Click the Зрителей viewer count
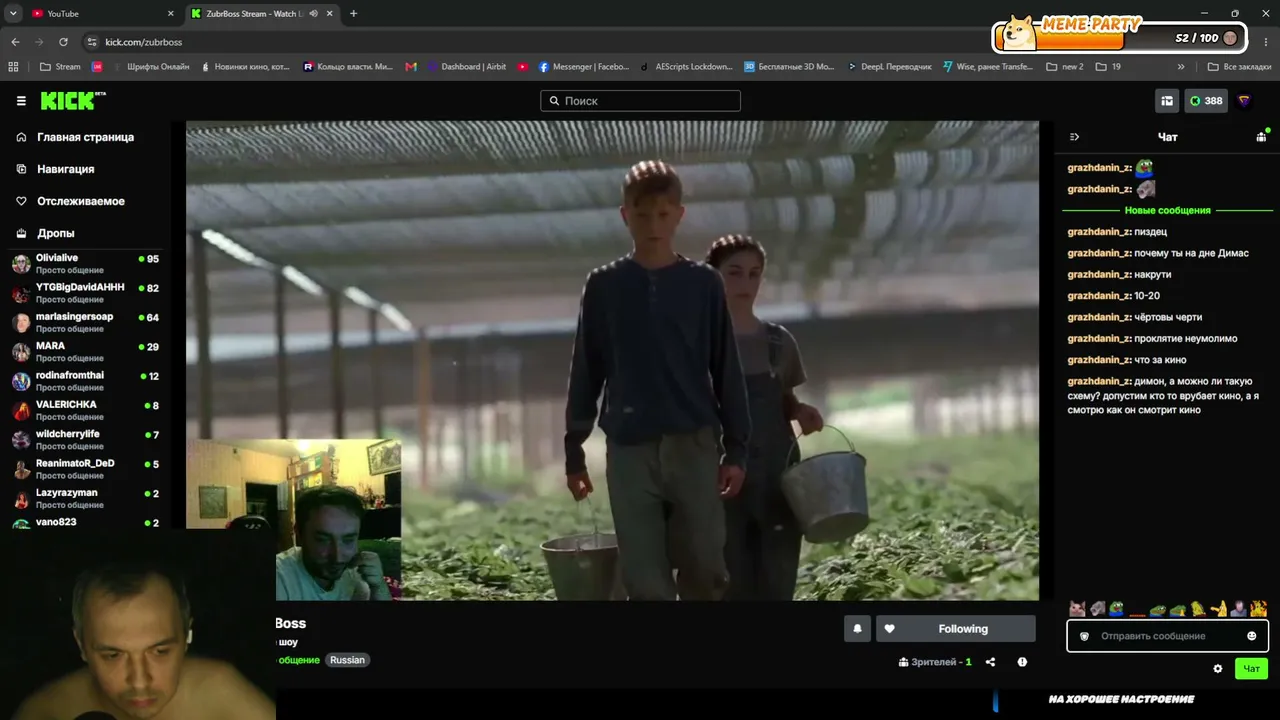Viewport: 1280px width, 720px height. [x=935, y=662]
